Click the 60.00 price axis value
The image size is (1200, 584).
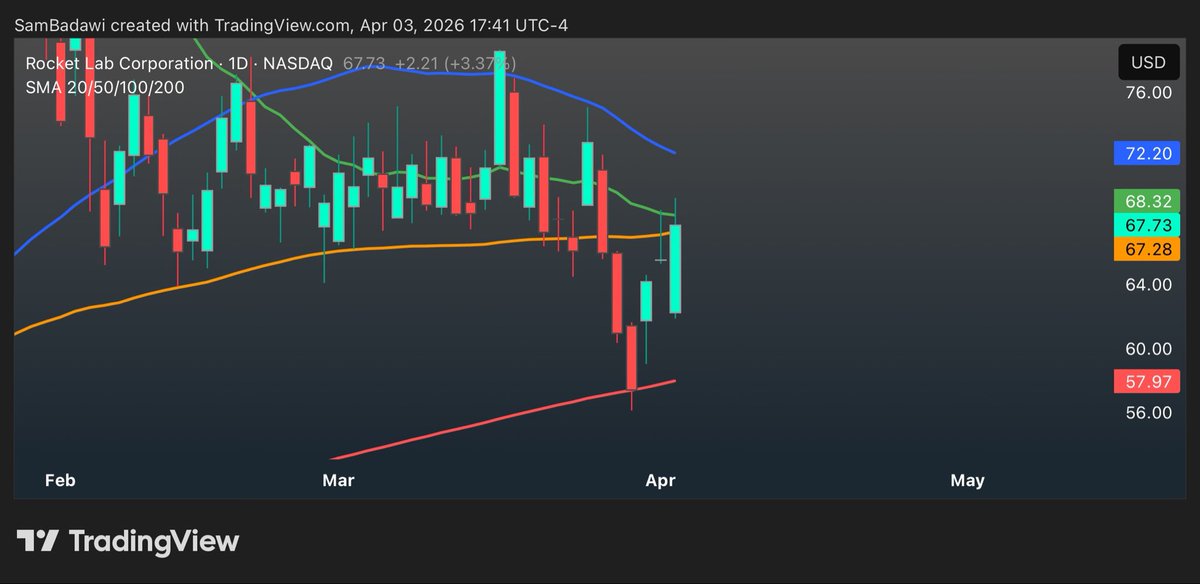click(1147, 349)
